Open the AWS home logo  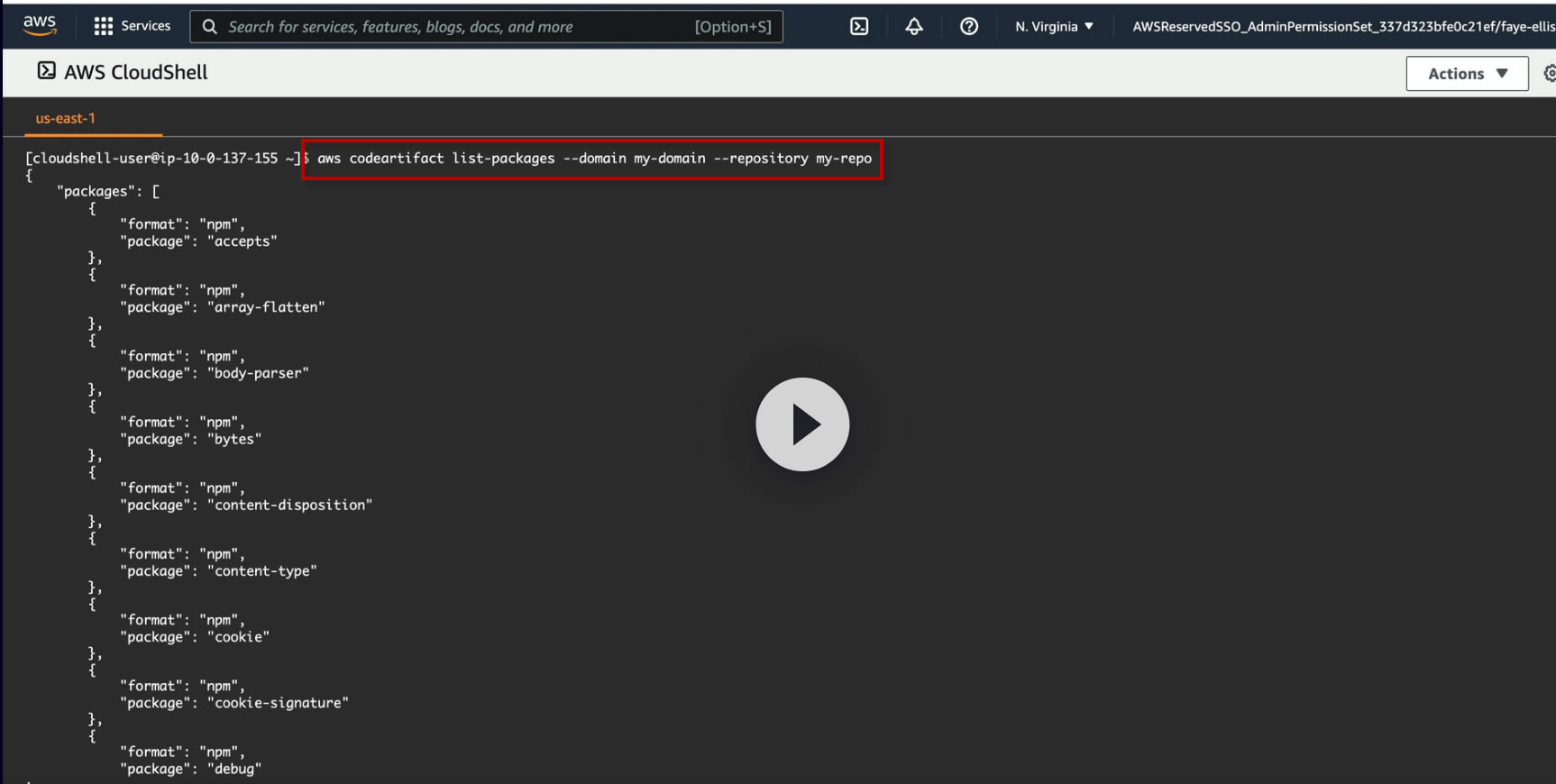40,25
